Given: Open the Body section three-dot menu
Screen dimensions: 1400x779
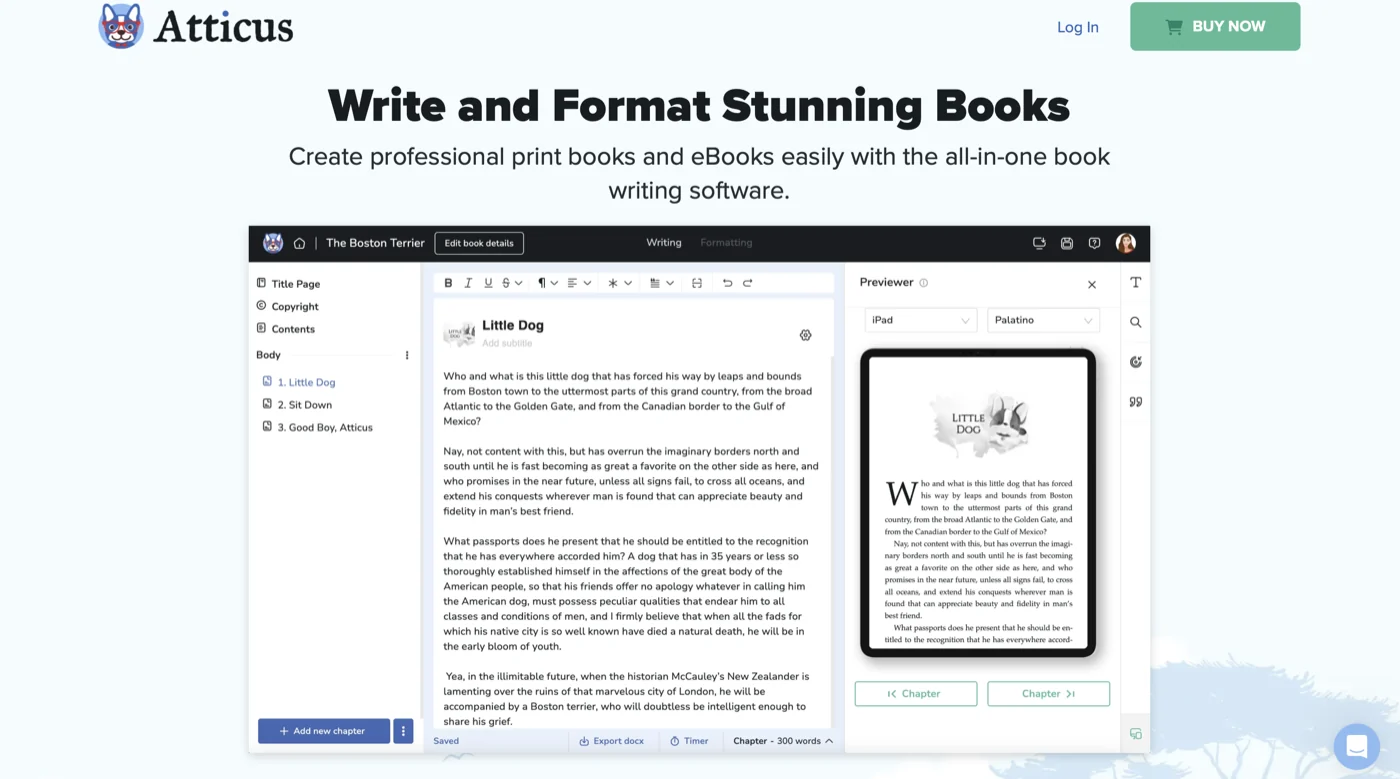Looking at the screenshot, I should pyautogui.click(x=407, y=355).
